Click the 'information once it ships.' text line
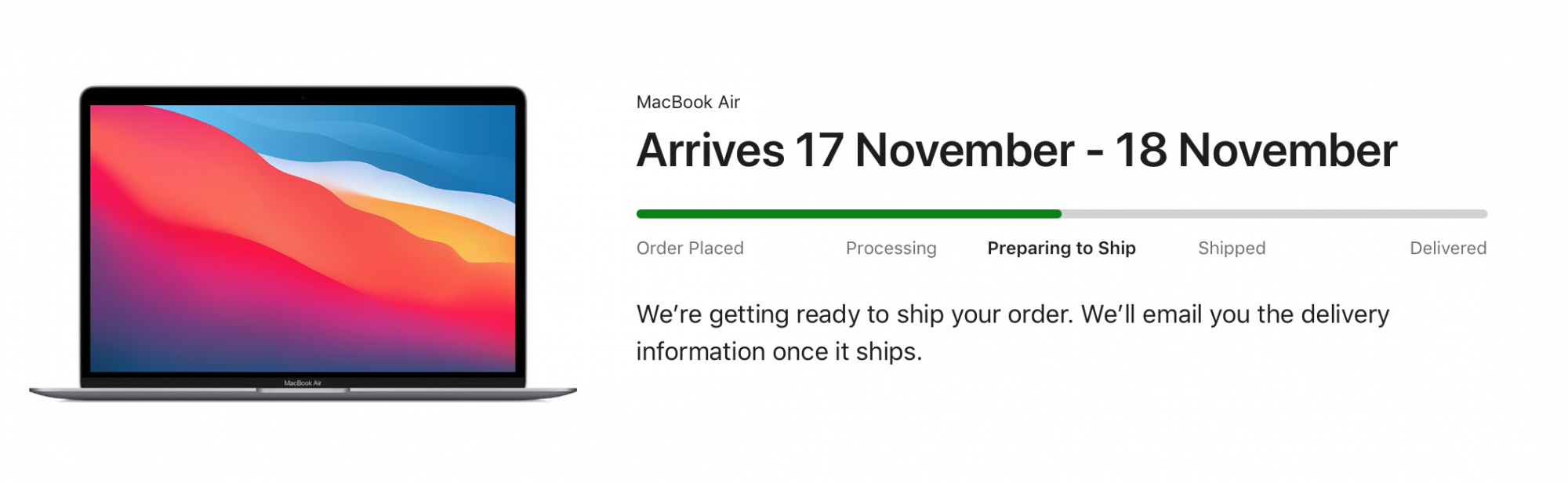 [779, 352]
